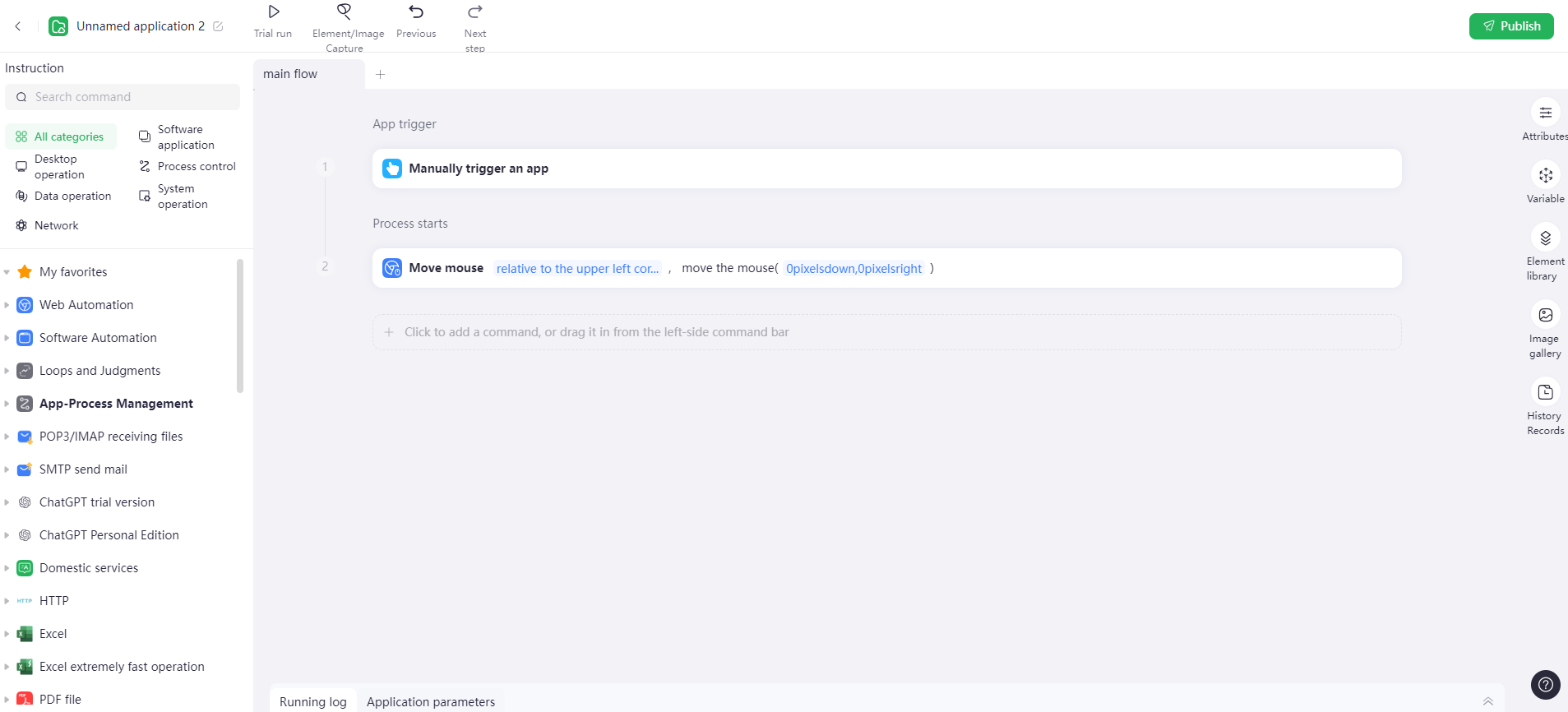1568x712 pixels.
Task: Click the Manually trigger hand icon
Action: 392,169
